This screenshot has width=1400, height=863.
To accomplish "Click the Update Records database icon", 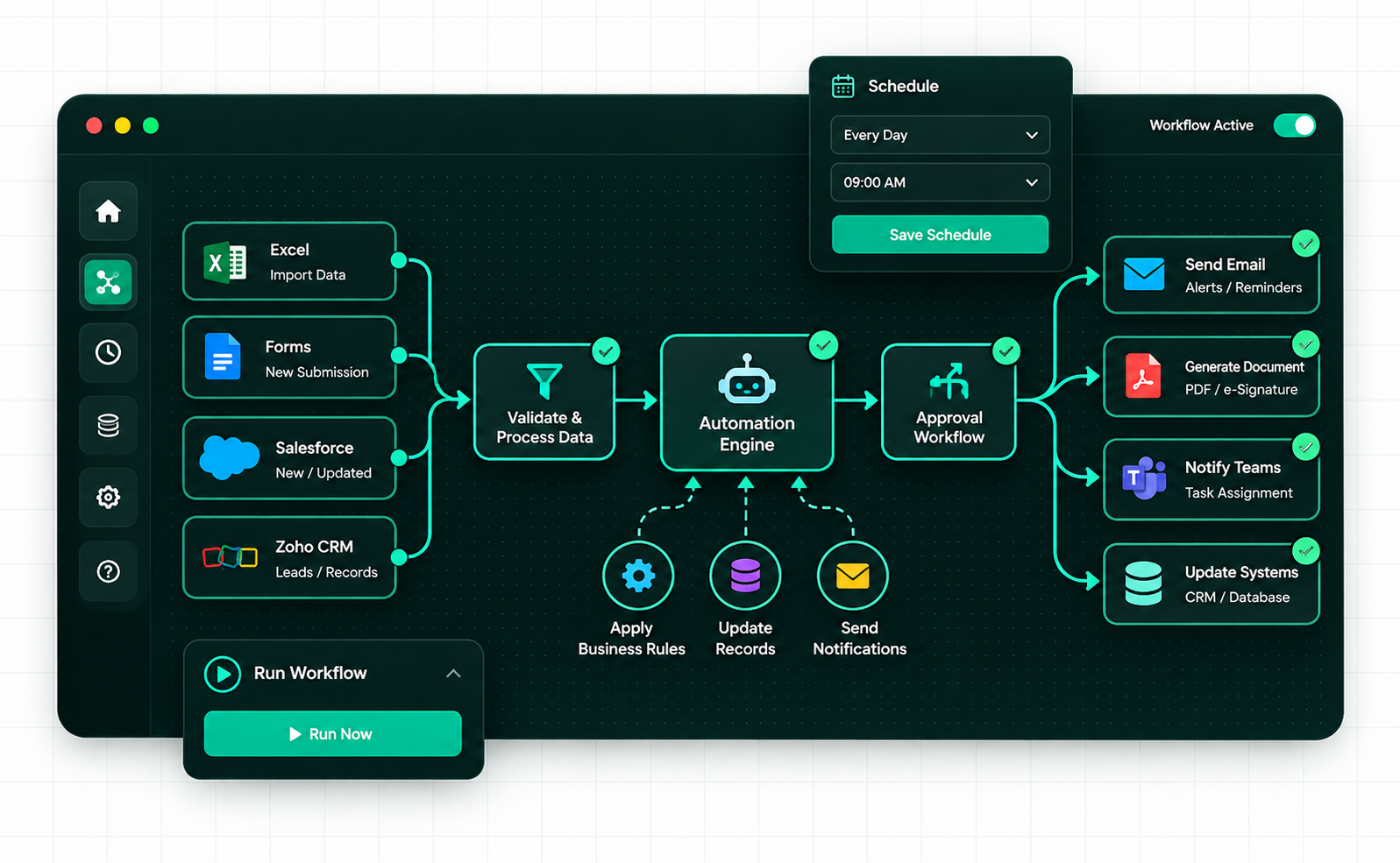I will click(745, 576).
